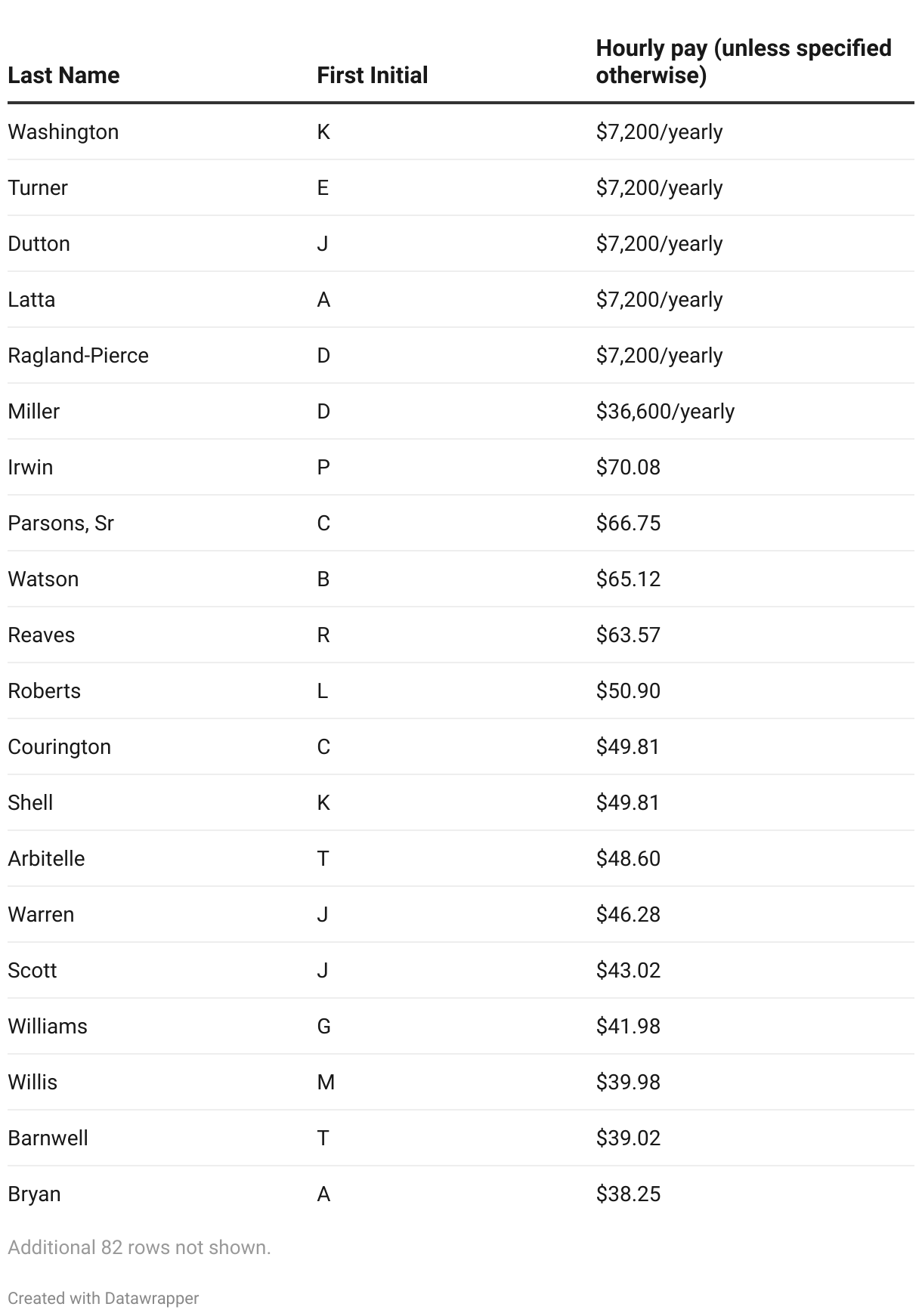This screenshot has width=922, height=1316.
Task: Click Willis's first initial M
Action: tap(326, 1083)
